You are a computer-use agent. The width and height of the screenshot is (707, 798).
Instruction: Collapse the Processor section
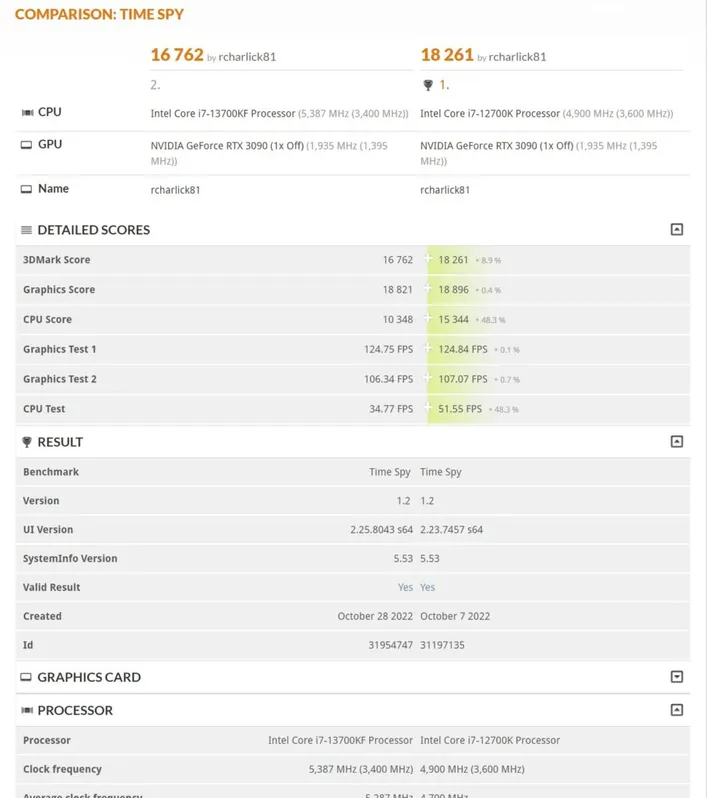677,710
